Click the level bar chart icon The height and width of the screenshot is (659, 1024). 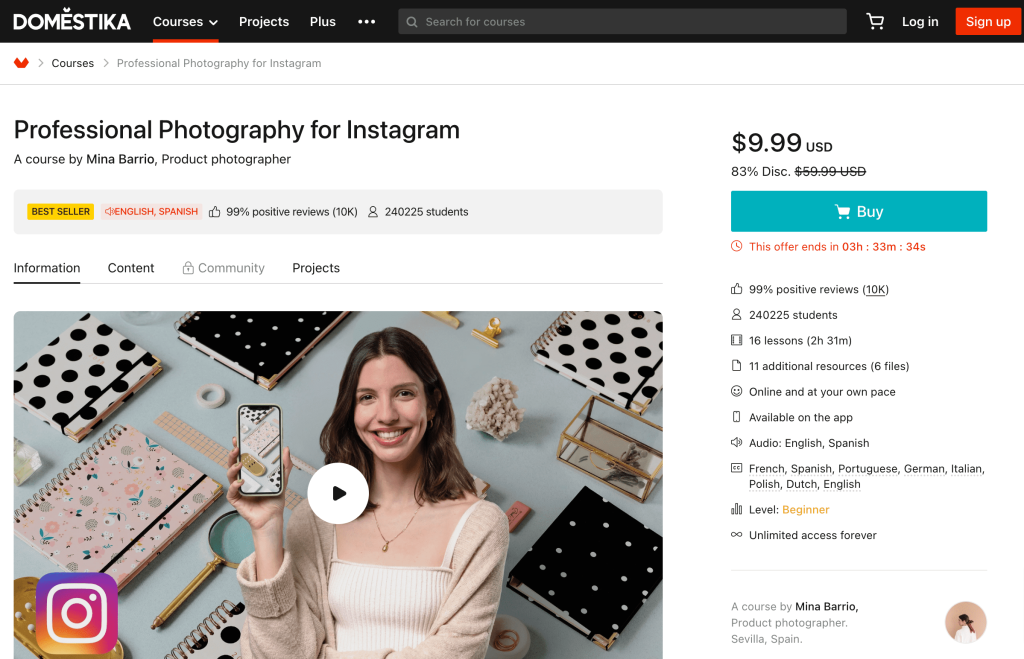[x=737, y=509]
